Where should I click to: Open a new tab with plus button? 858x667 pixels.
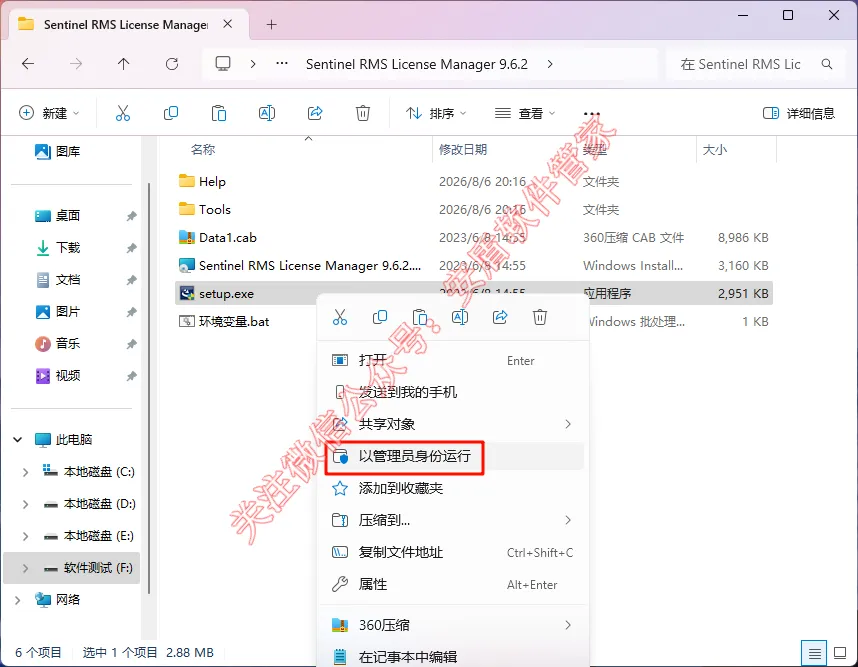(x=271, y=25)
